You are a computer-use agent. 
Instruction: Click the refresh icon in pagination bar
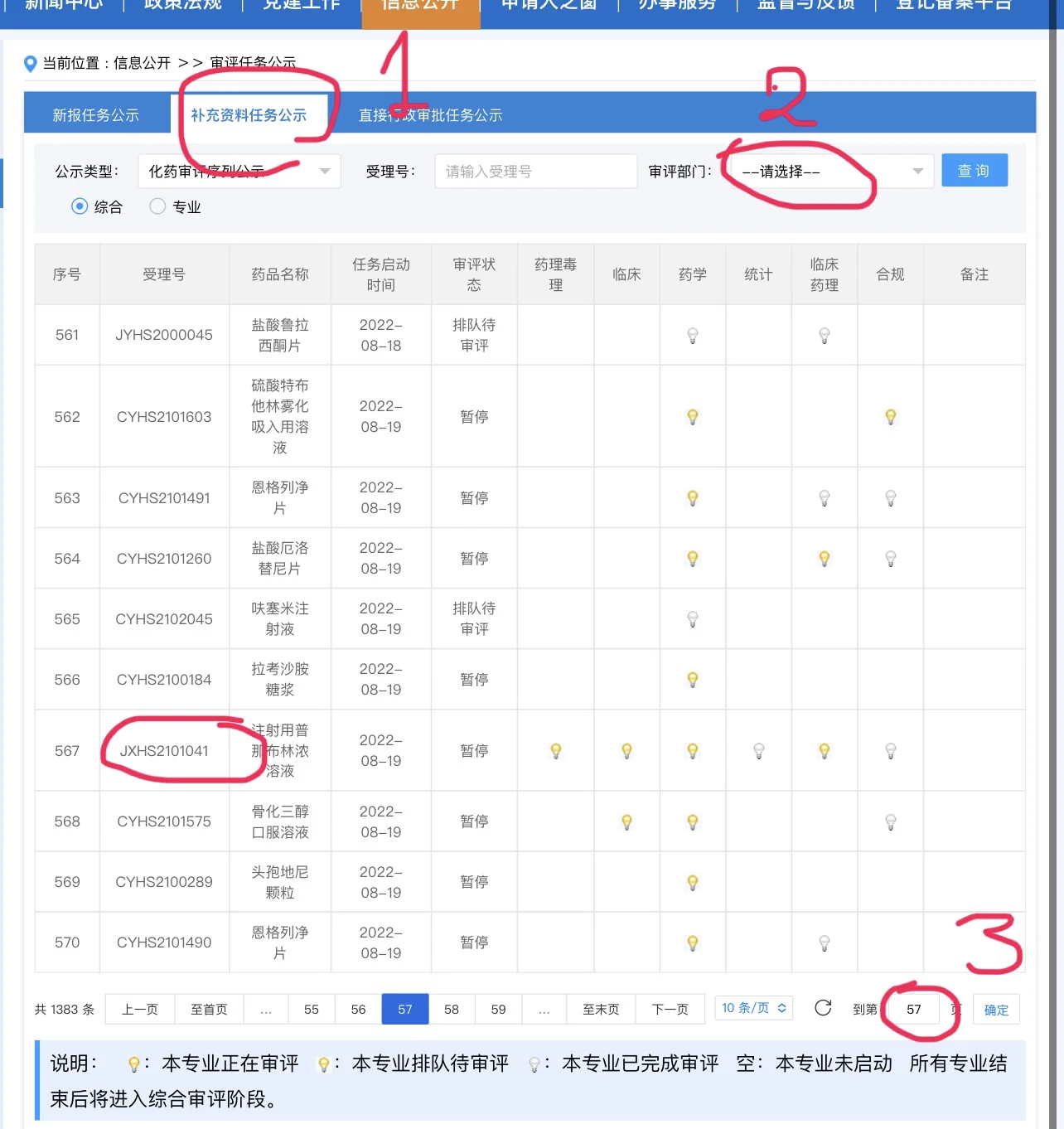pyautogui.click(x=823, y=1008)
